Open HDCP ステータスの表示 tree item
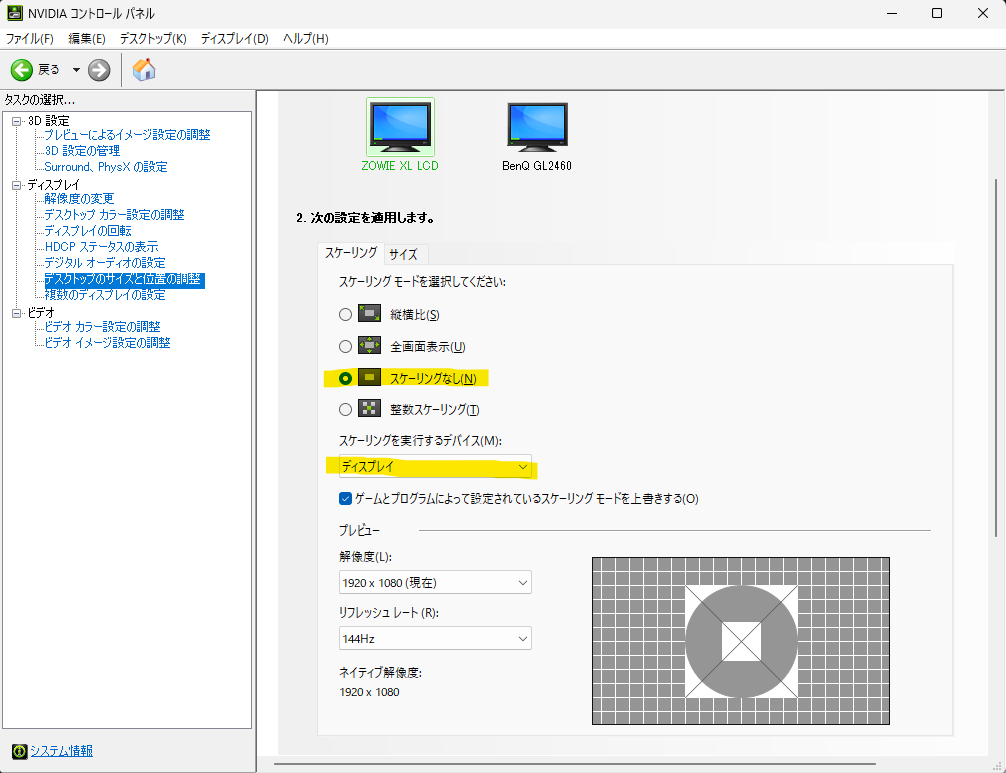This screenshot has height=773, width=1006. [x=101, y=247]
